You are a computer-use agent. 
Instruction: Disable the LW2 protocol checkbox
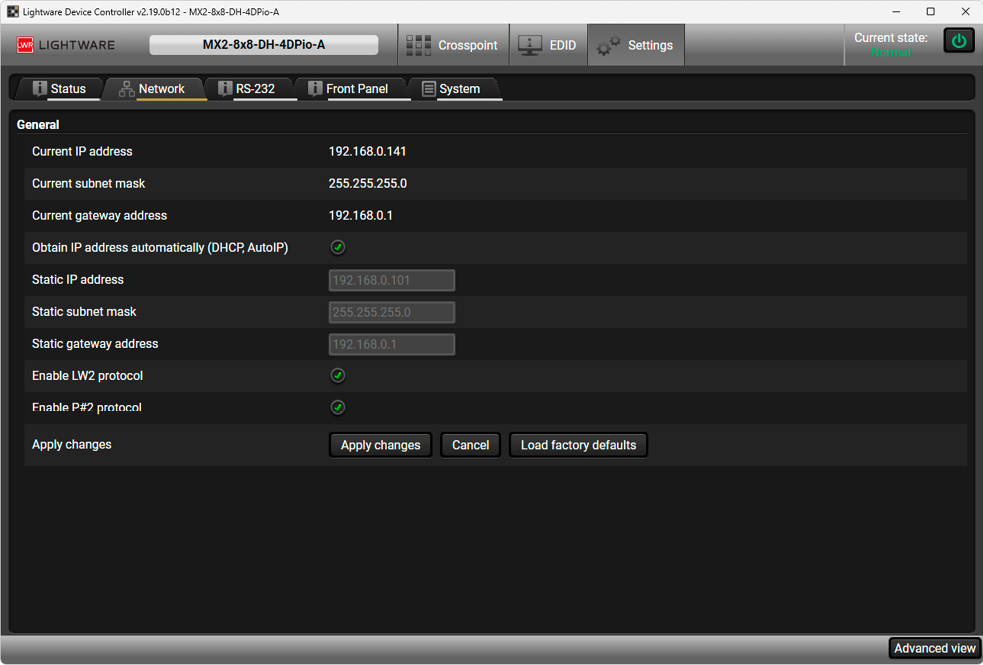338,376
